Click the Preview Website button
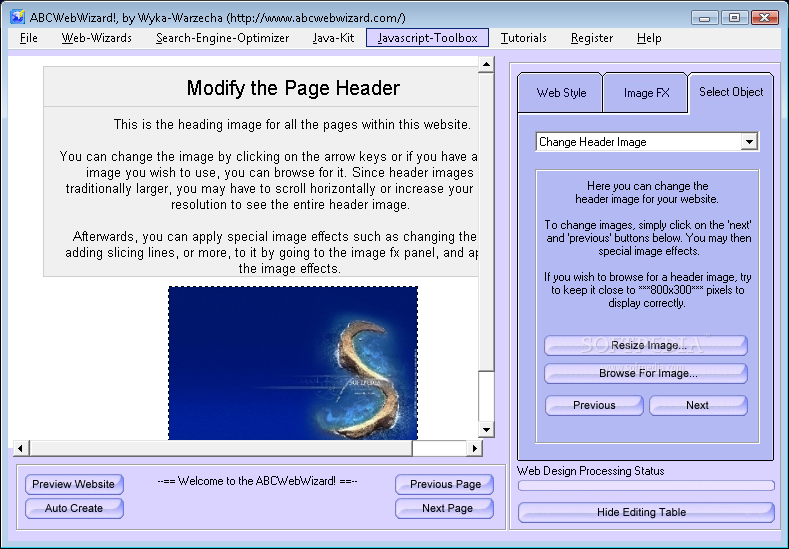Image resolution: width=789 pixels, height=549 pixels. (74, 485)
